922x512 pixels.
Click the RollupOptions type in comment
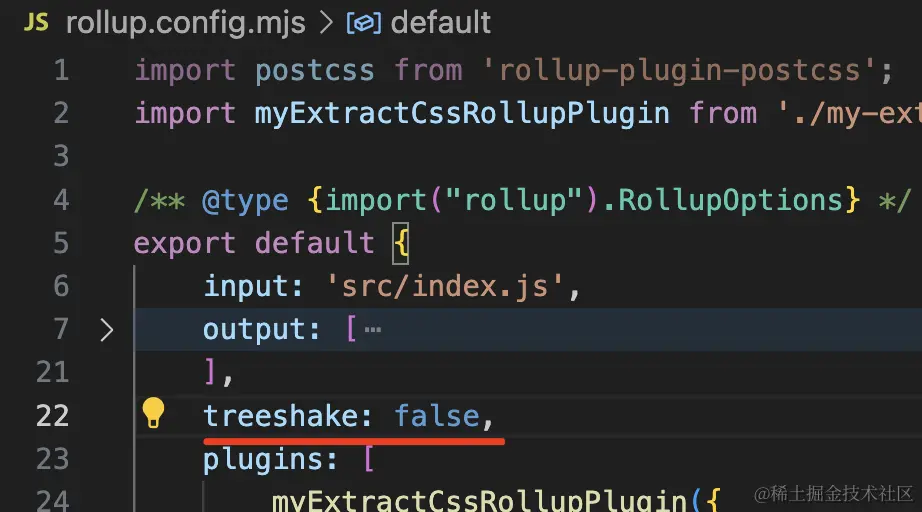point(730,200)
